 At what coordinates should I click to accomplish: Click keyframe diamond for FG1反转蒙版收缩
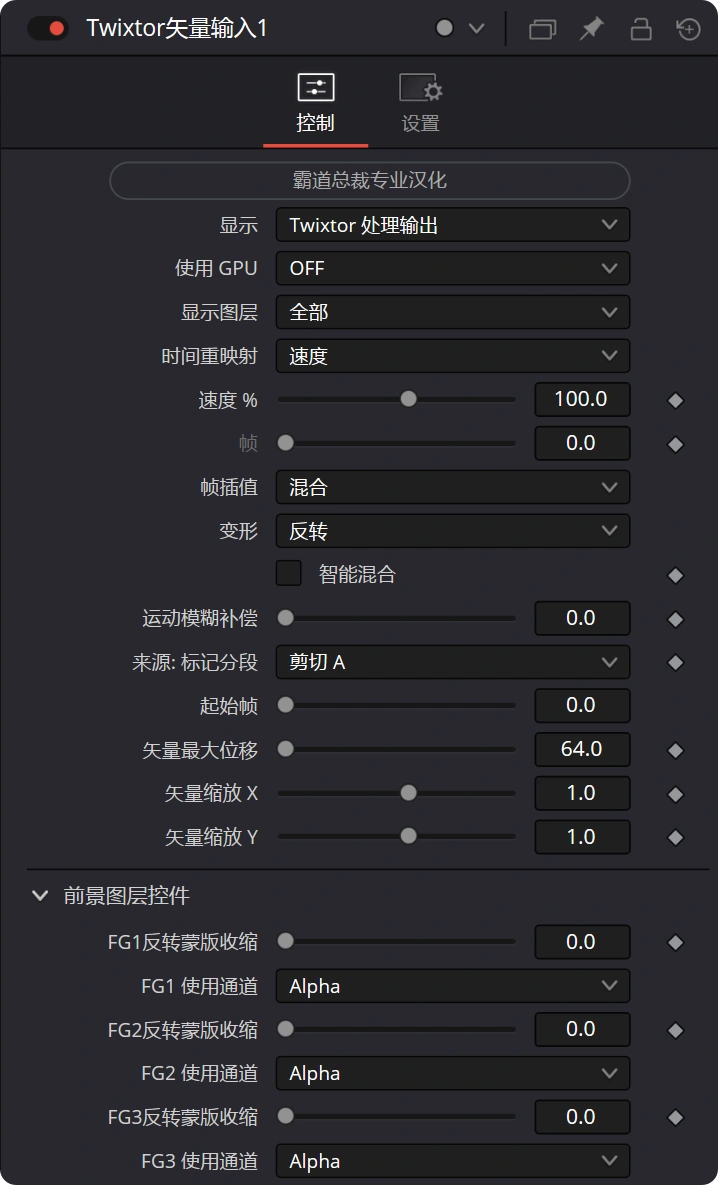[x=676, y=942]
